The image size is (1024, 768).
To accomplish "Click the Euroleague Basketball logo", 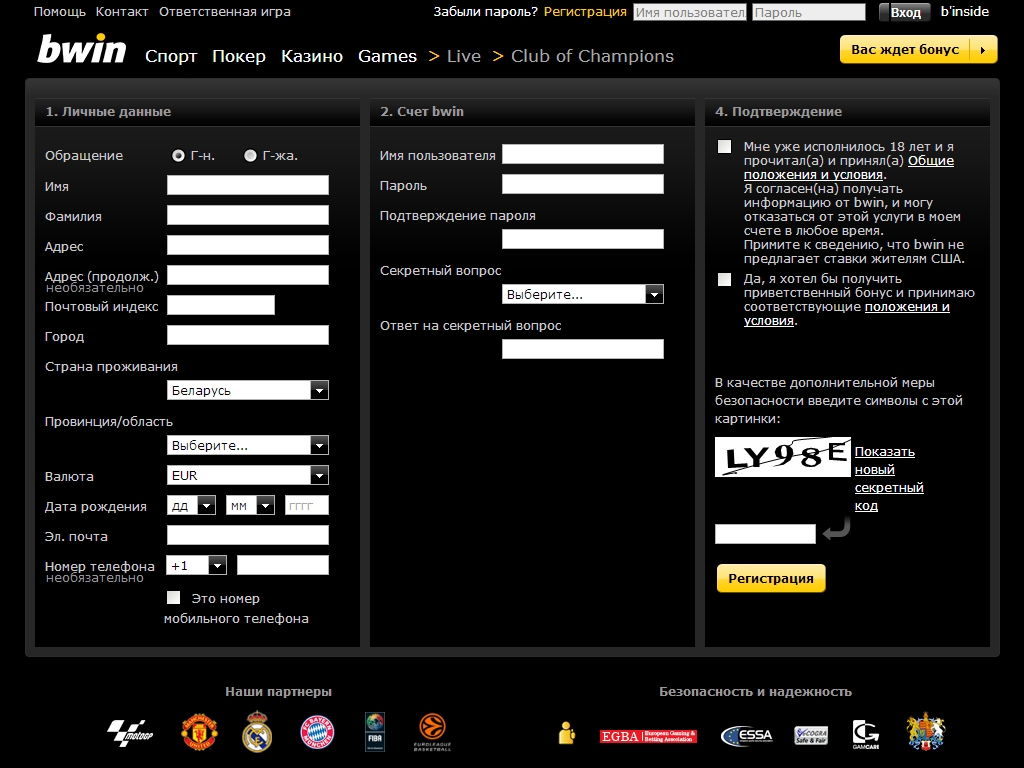I will [x=432, y=733].
